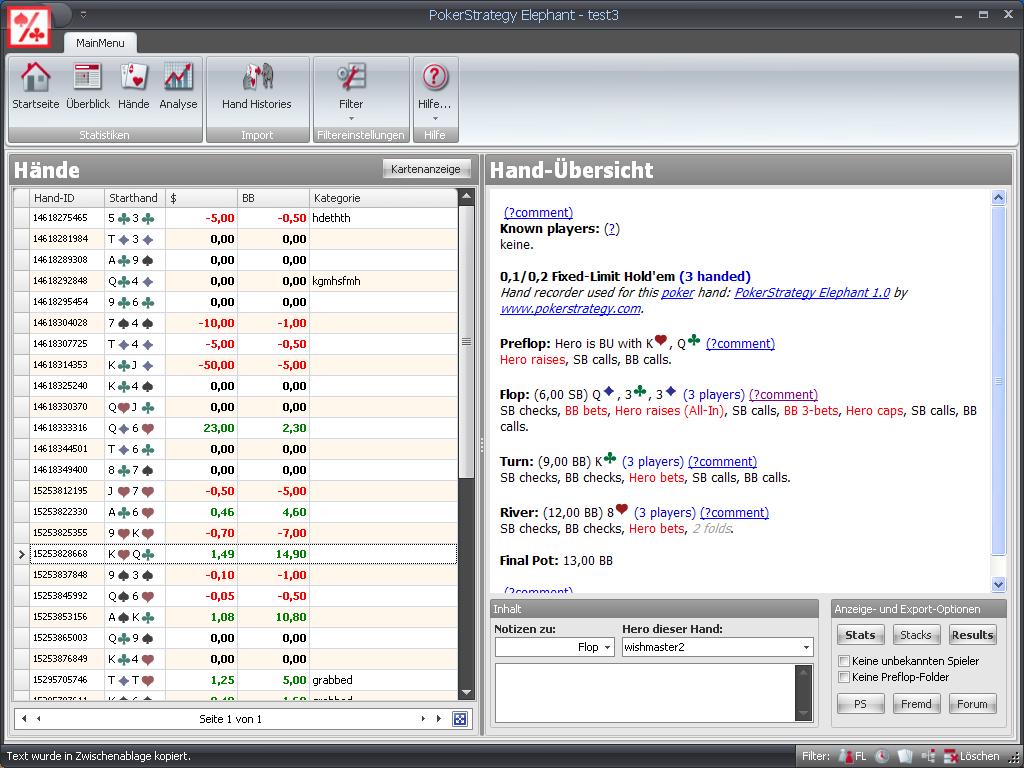The image size is (1024, 768).
Task: Enable Keine unbekannten Spieler checkbox
Action: pyautogui.click(x=844, y=661)
